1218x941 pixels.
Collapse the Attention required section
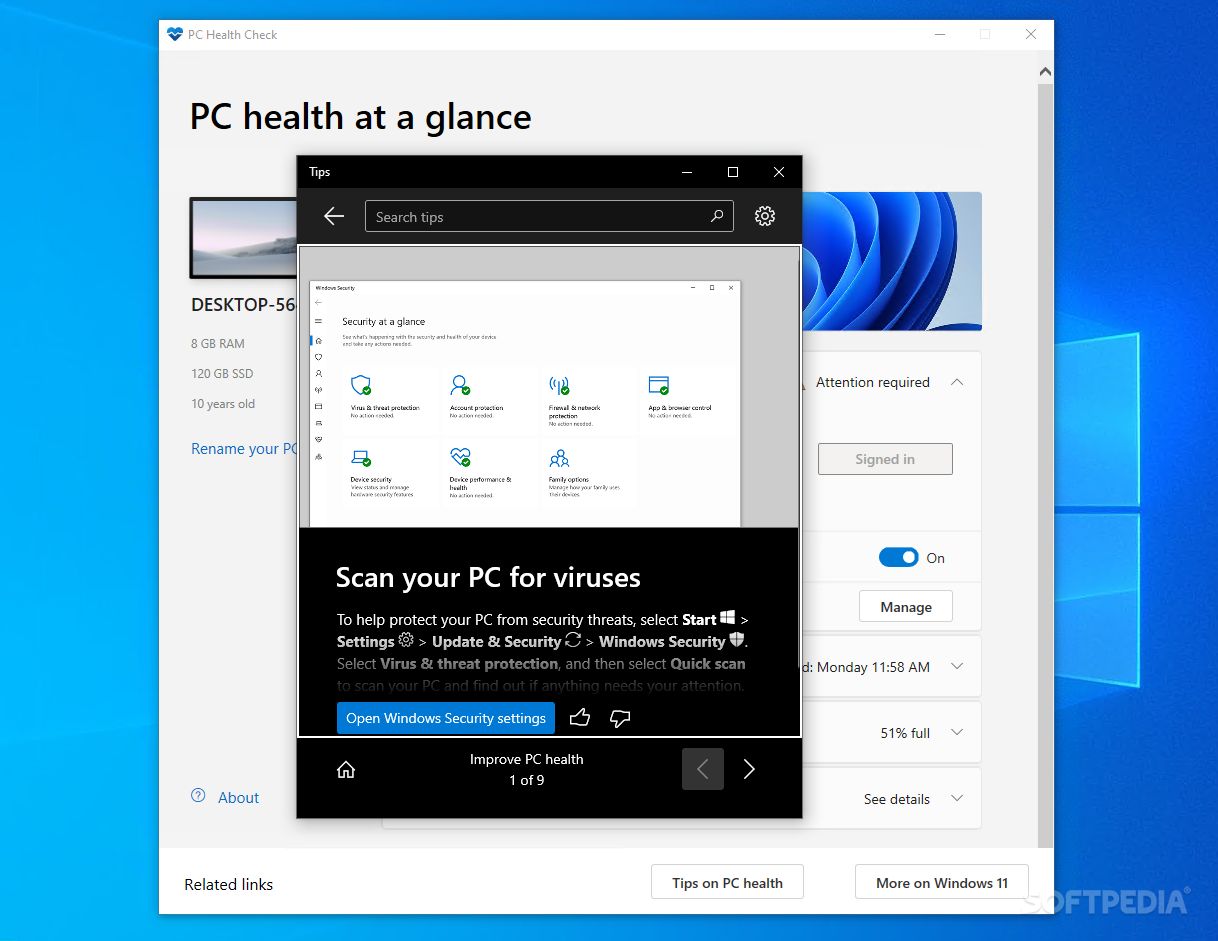coord(957,382)
